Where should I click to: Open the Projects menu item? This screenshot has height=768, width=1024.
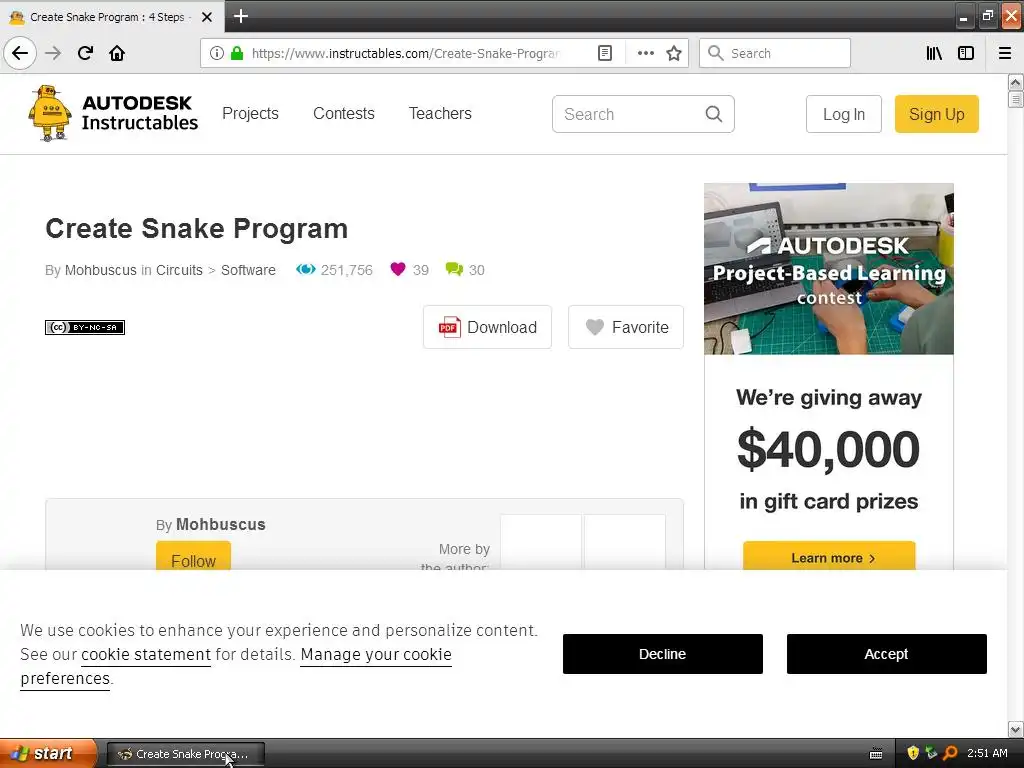[250, 114]
